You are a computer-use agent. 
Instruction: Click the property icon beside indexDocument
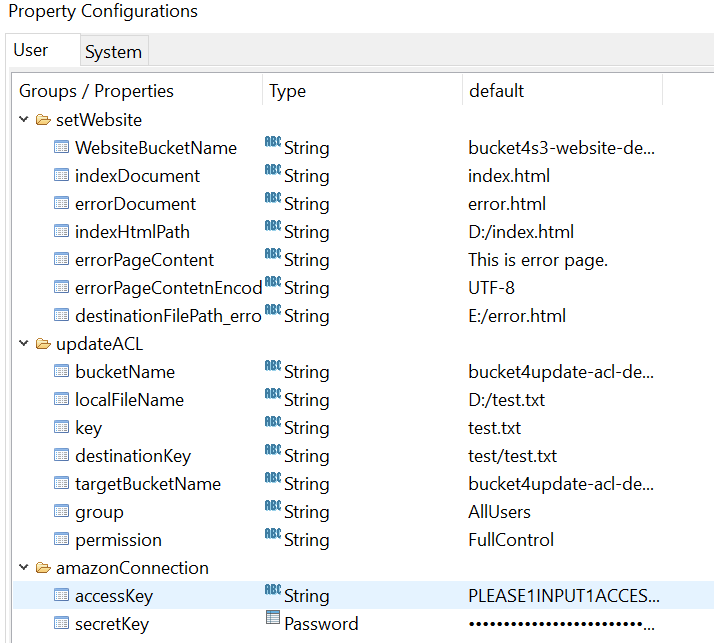click(x=62, y=176)
